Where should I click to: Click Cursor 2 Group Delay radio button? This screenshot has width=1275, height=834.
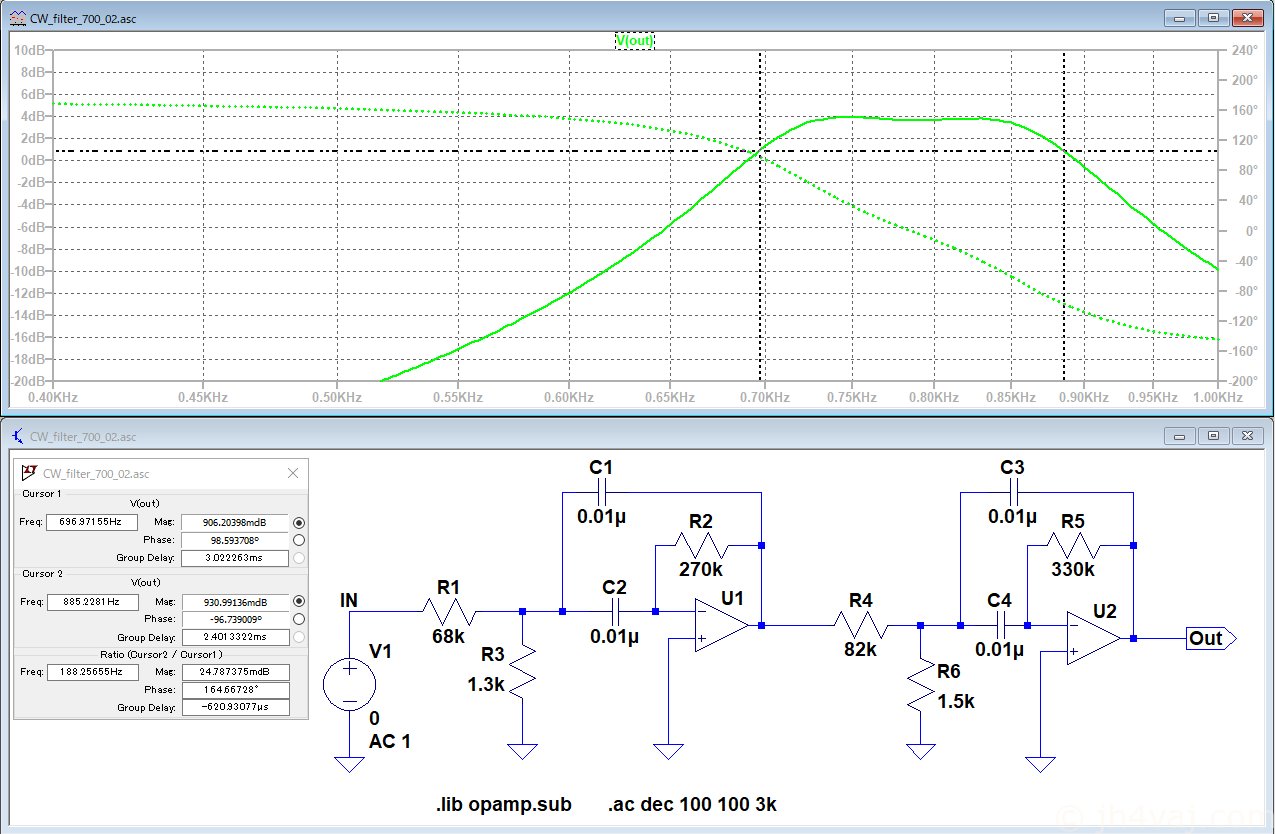[298, 637]
